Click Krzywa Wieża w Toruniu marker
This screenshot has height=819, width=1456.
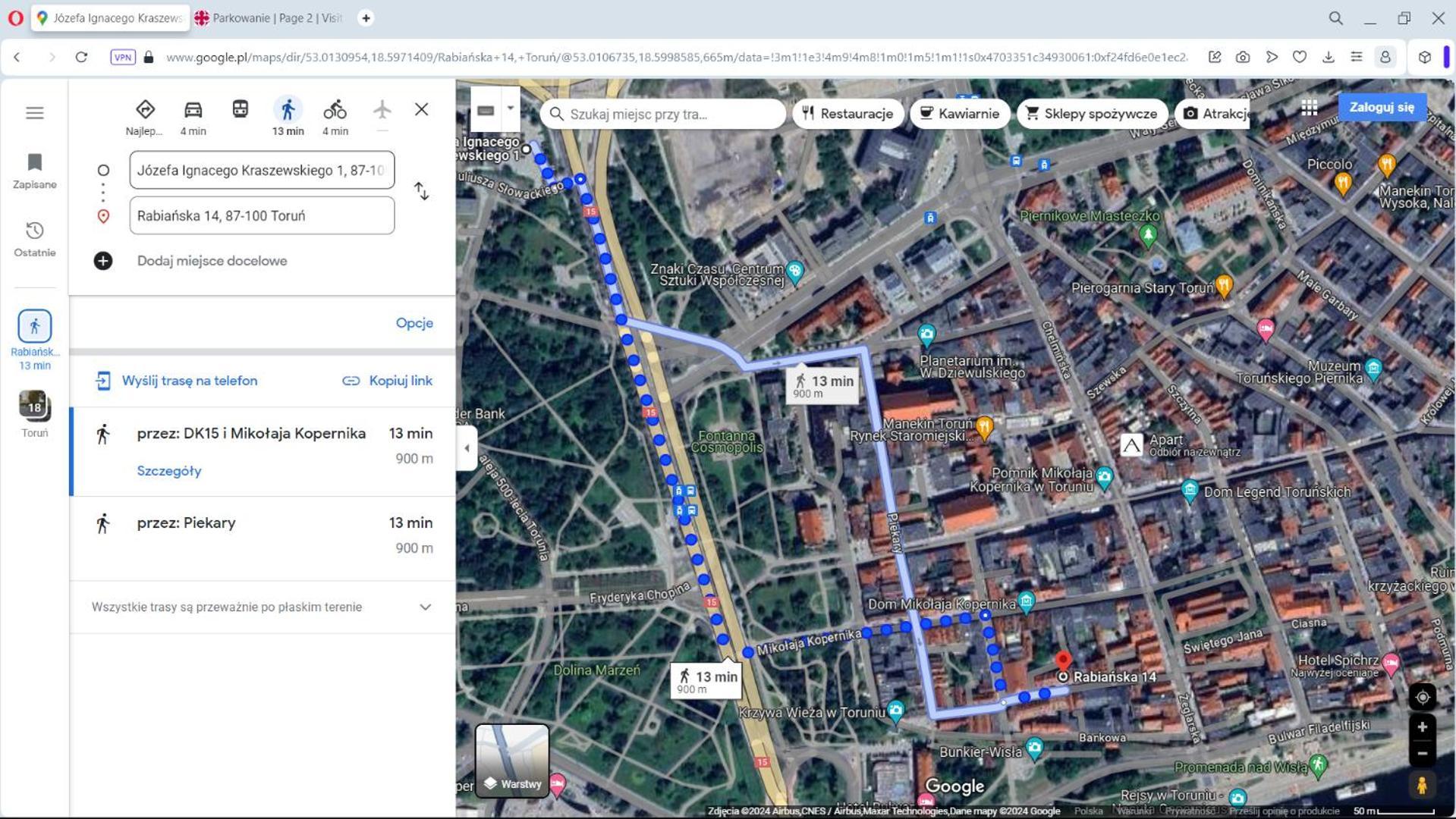coord(896,711)
